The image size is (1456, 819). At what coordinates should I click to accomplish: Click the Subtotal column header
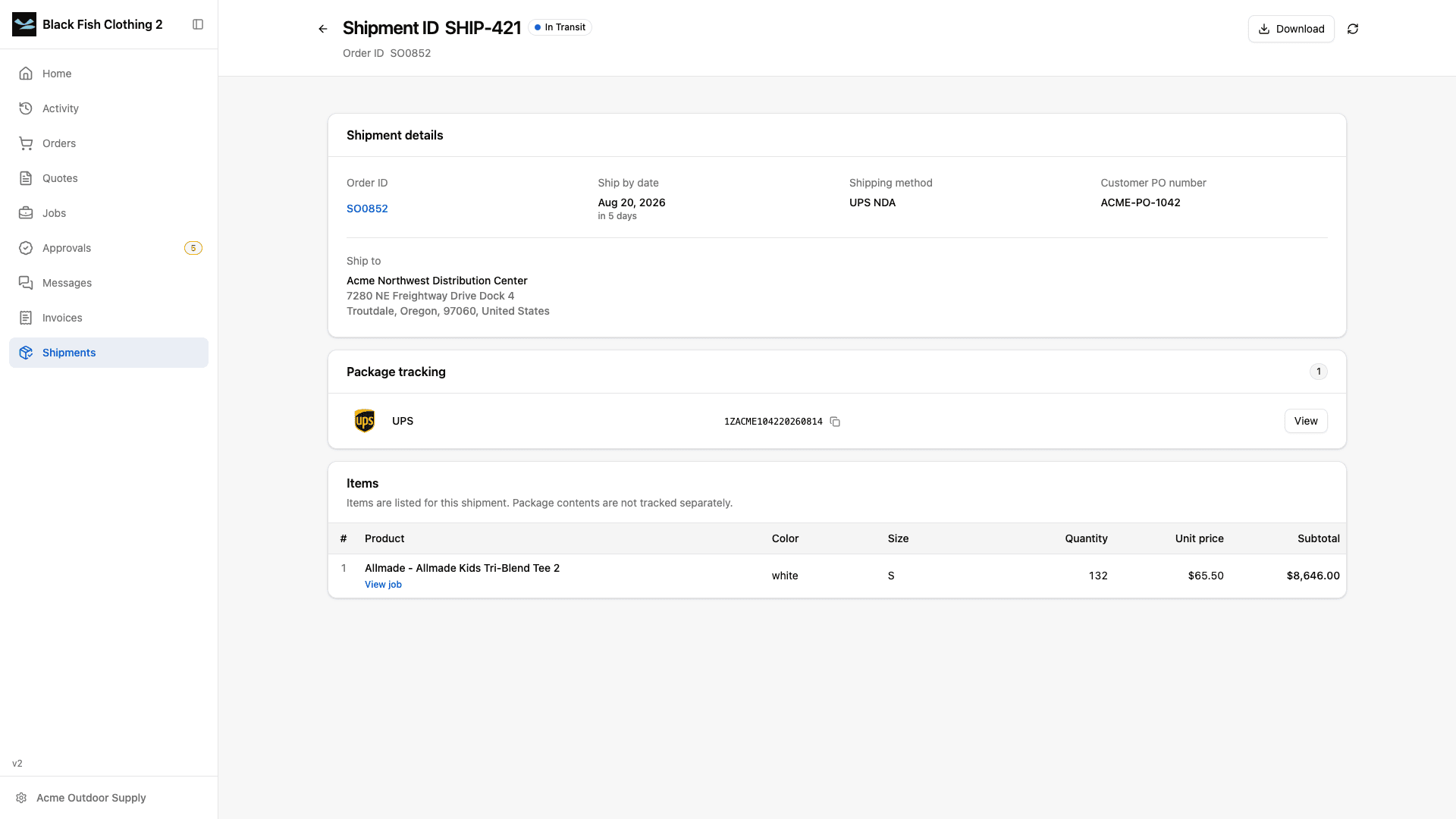pos(1318,538)
